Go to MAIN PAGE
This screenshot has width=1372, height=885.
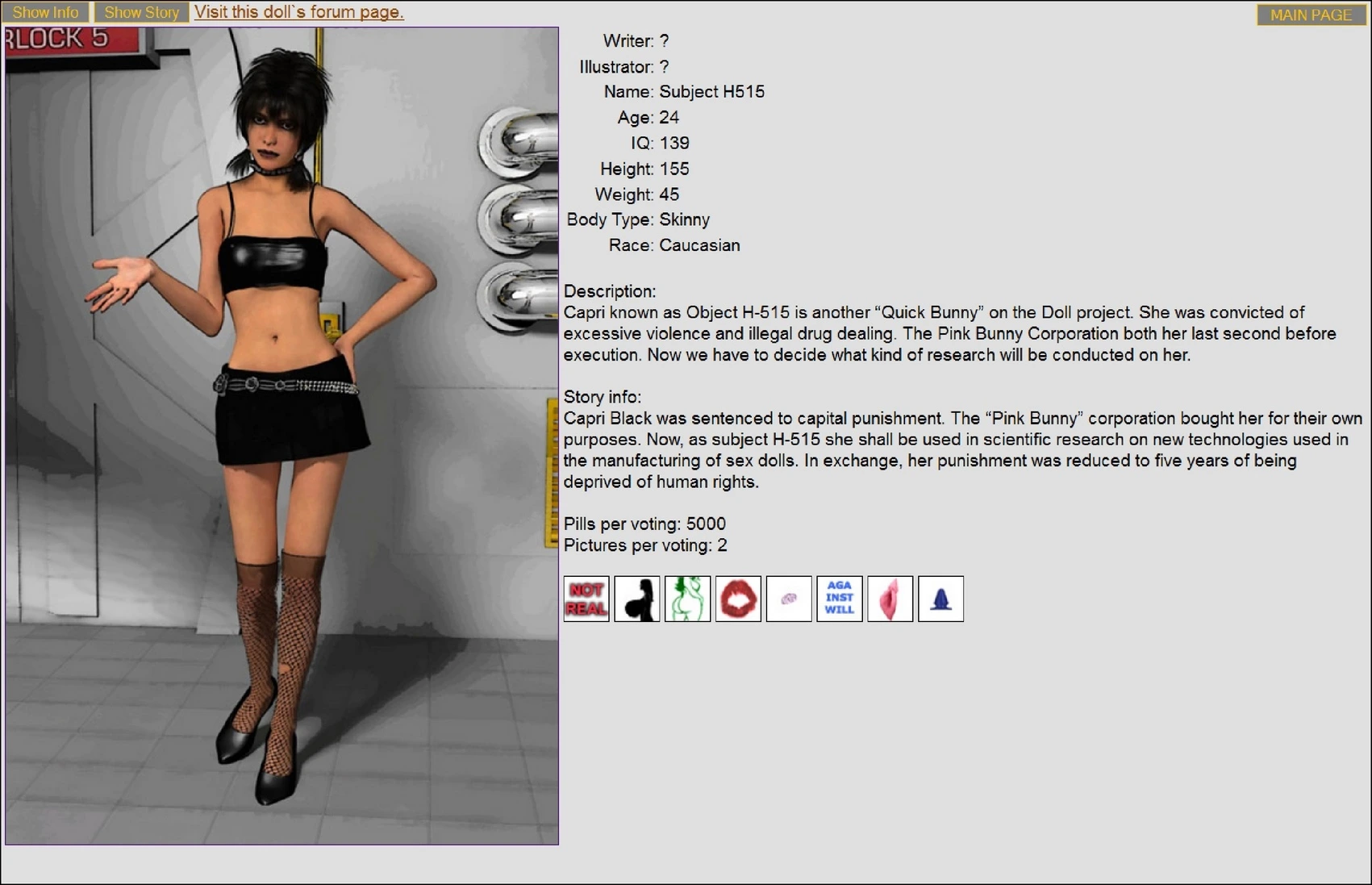pos(1310,15)
